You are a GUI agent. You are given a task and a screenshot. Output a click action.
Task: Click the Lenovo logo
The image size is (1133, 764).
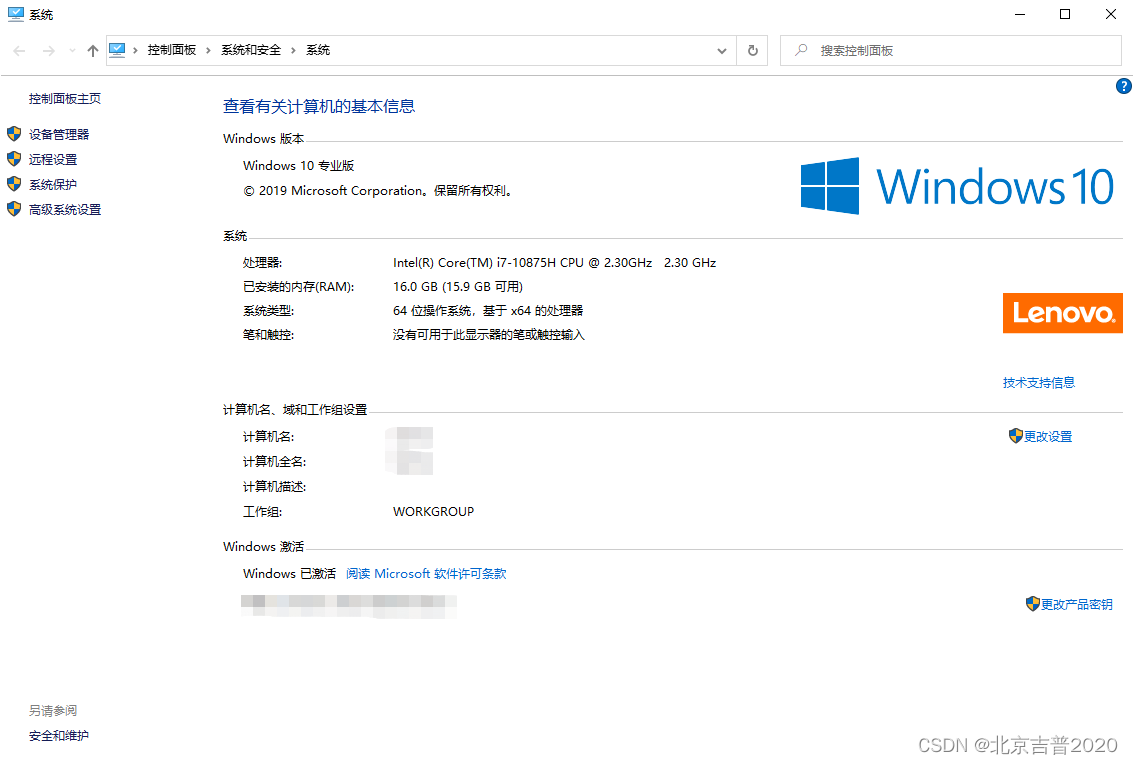tap(1063, 313)
